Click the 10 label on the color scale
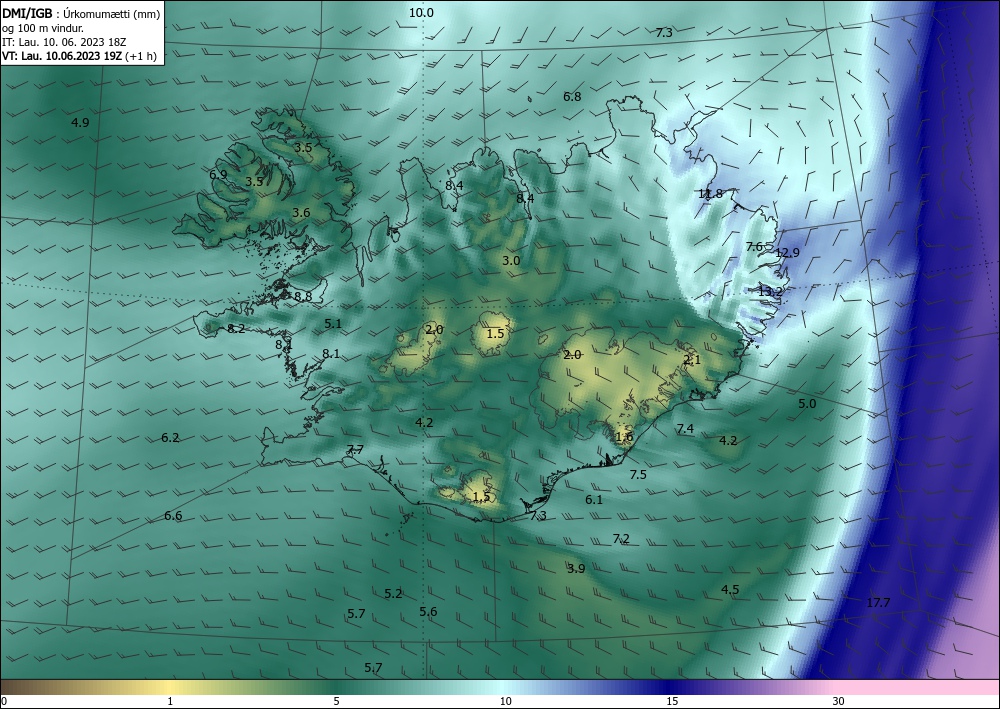Viewport: 1000px width, 709px height. [x=506, y=702]
